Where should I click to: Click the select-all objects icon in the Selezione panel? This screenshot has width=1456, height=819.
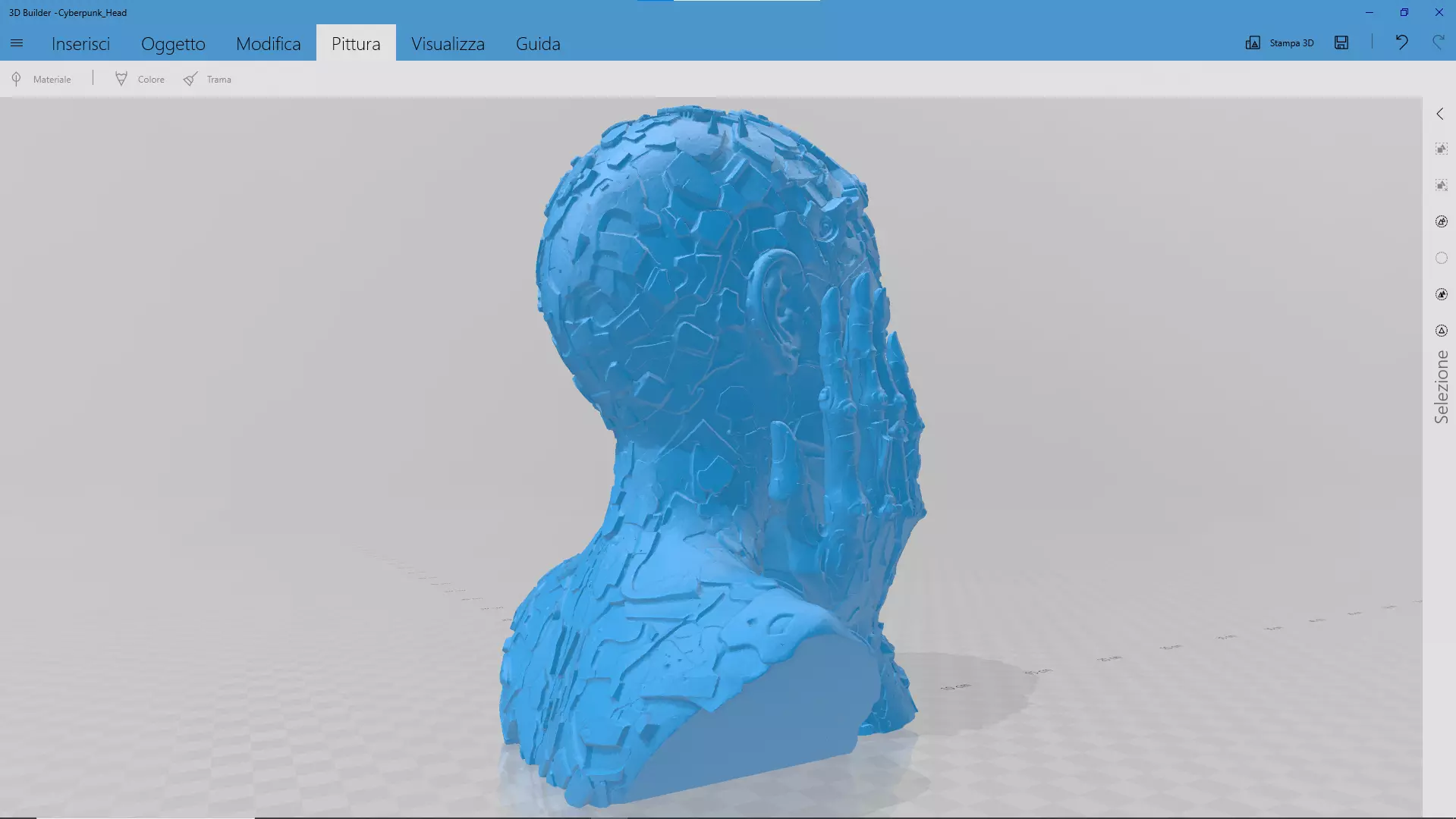click(x=1442, y=149)
